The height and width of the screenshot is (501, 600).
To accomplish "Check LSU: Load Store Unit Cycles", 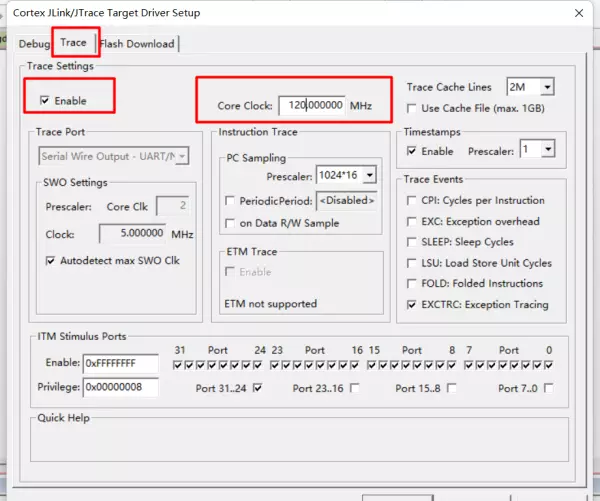I will [411, 263].
